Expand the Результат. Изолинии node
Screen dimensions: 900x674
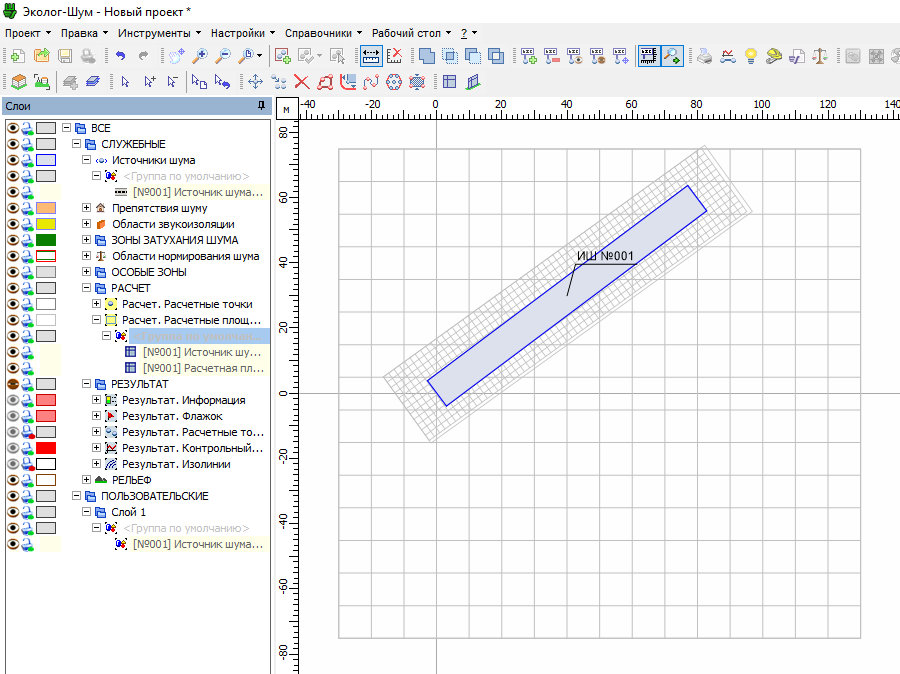click(97, 464)
